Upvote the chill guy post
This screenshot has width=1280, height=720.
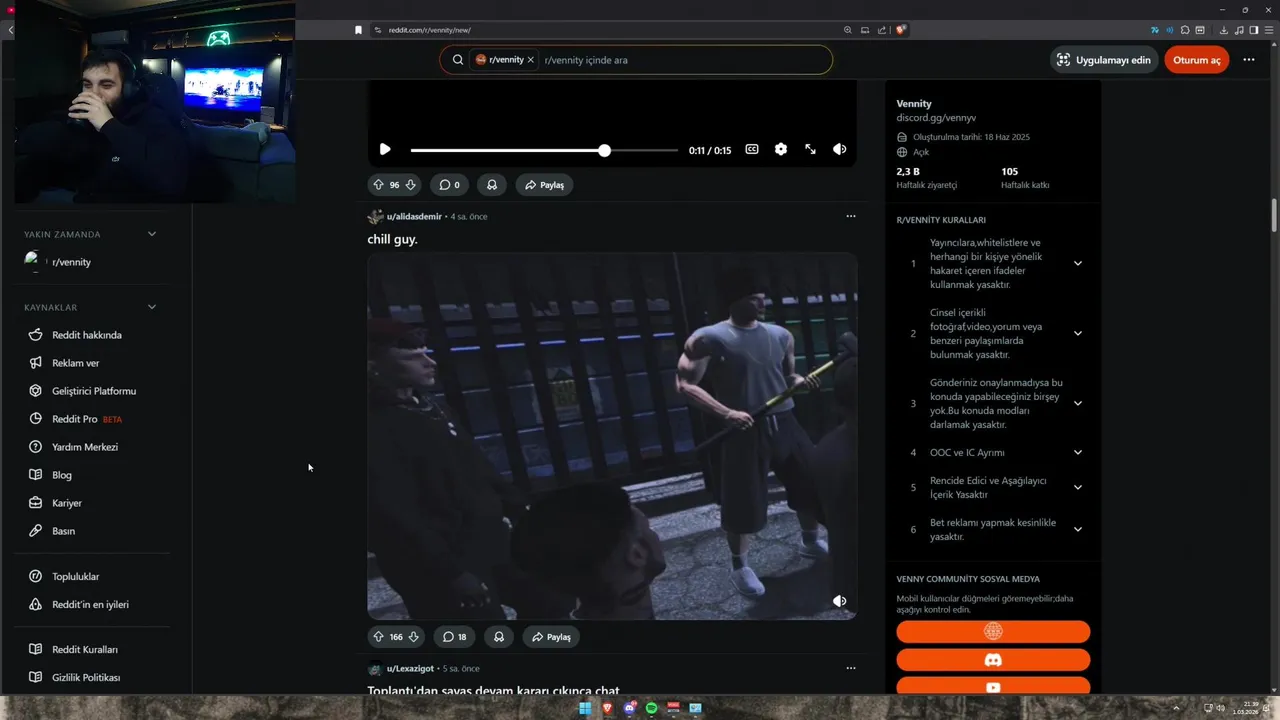tap(378, 637)
